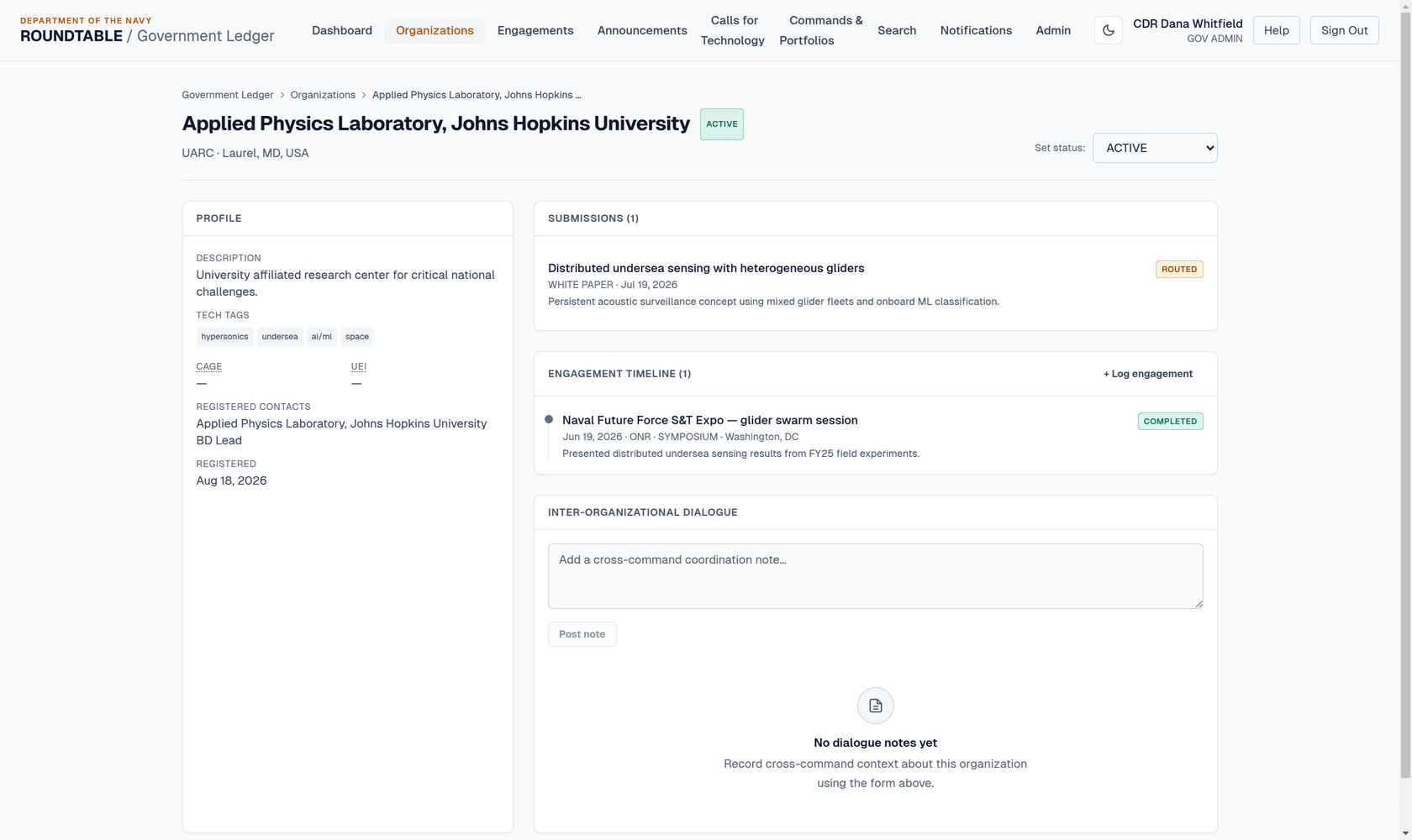Image resolution: width=1412 pixels, height=840 pixels.
Task: Click the space tech tag
Action: (x=357, y=337)
